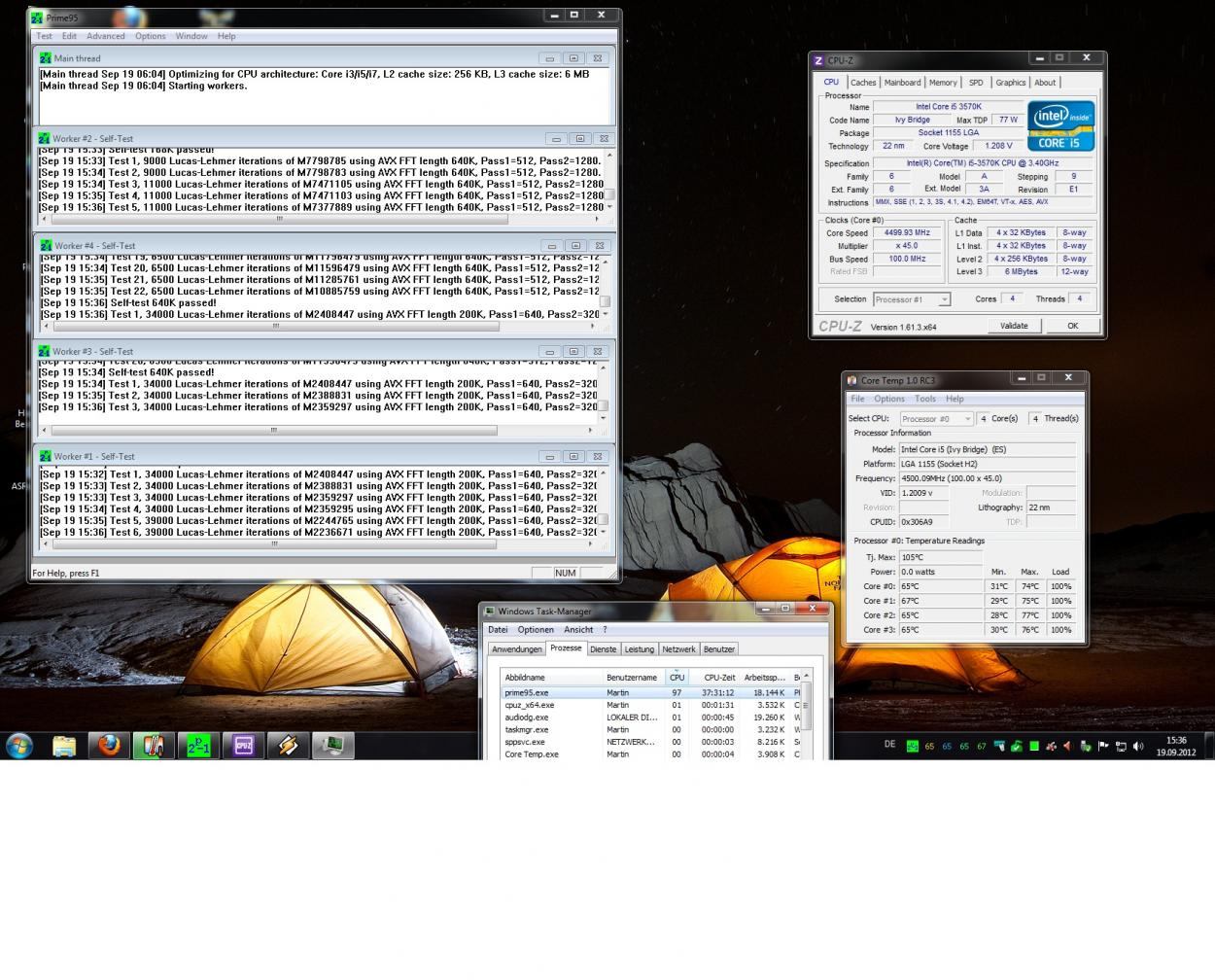Screen dimensions: 1215x980
Task: Click the Task-Manager title bar icon
Action: pyautogui.click(x=491, y=612)
